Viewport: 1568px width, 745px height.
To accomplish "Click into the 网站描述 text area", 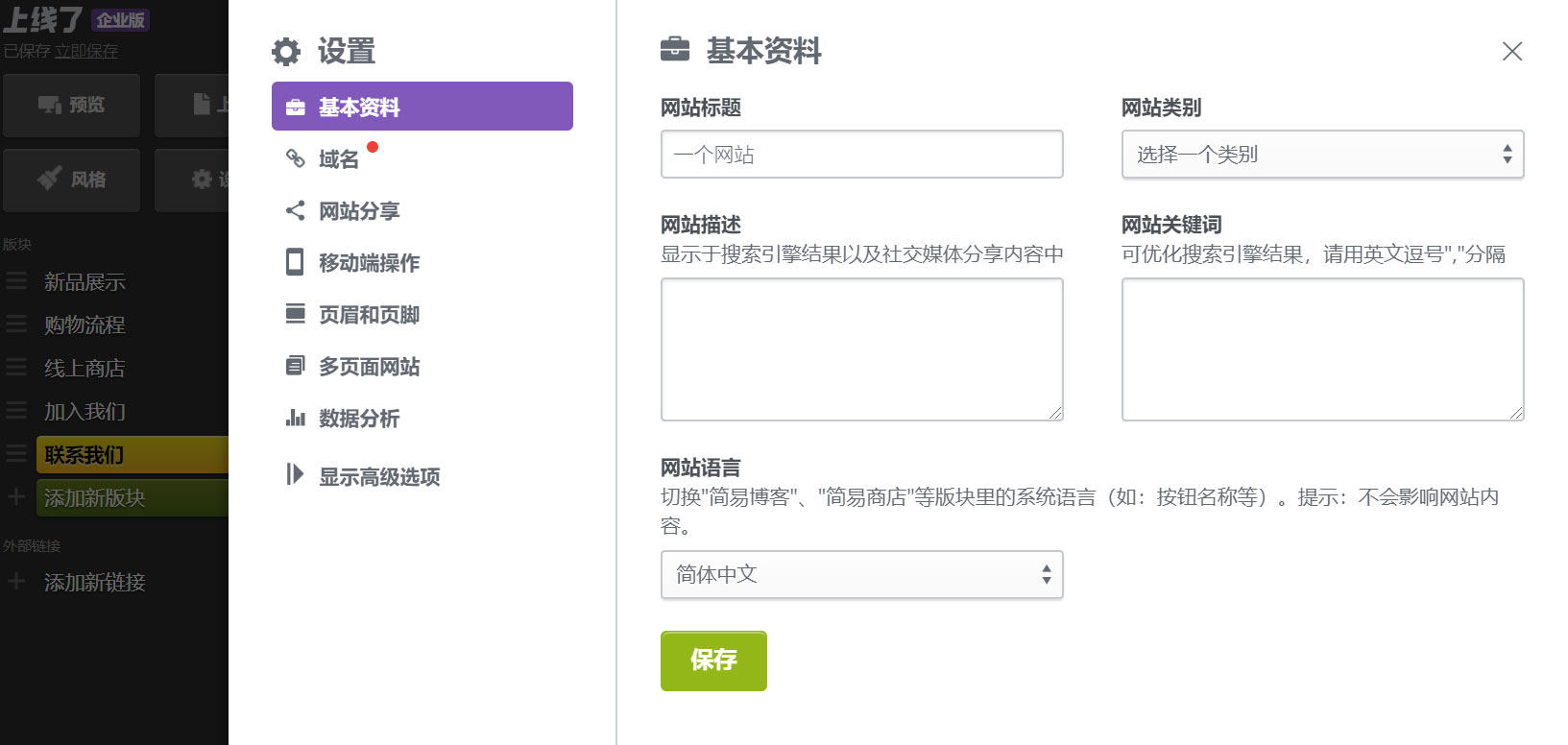I will 862,349.
